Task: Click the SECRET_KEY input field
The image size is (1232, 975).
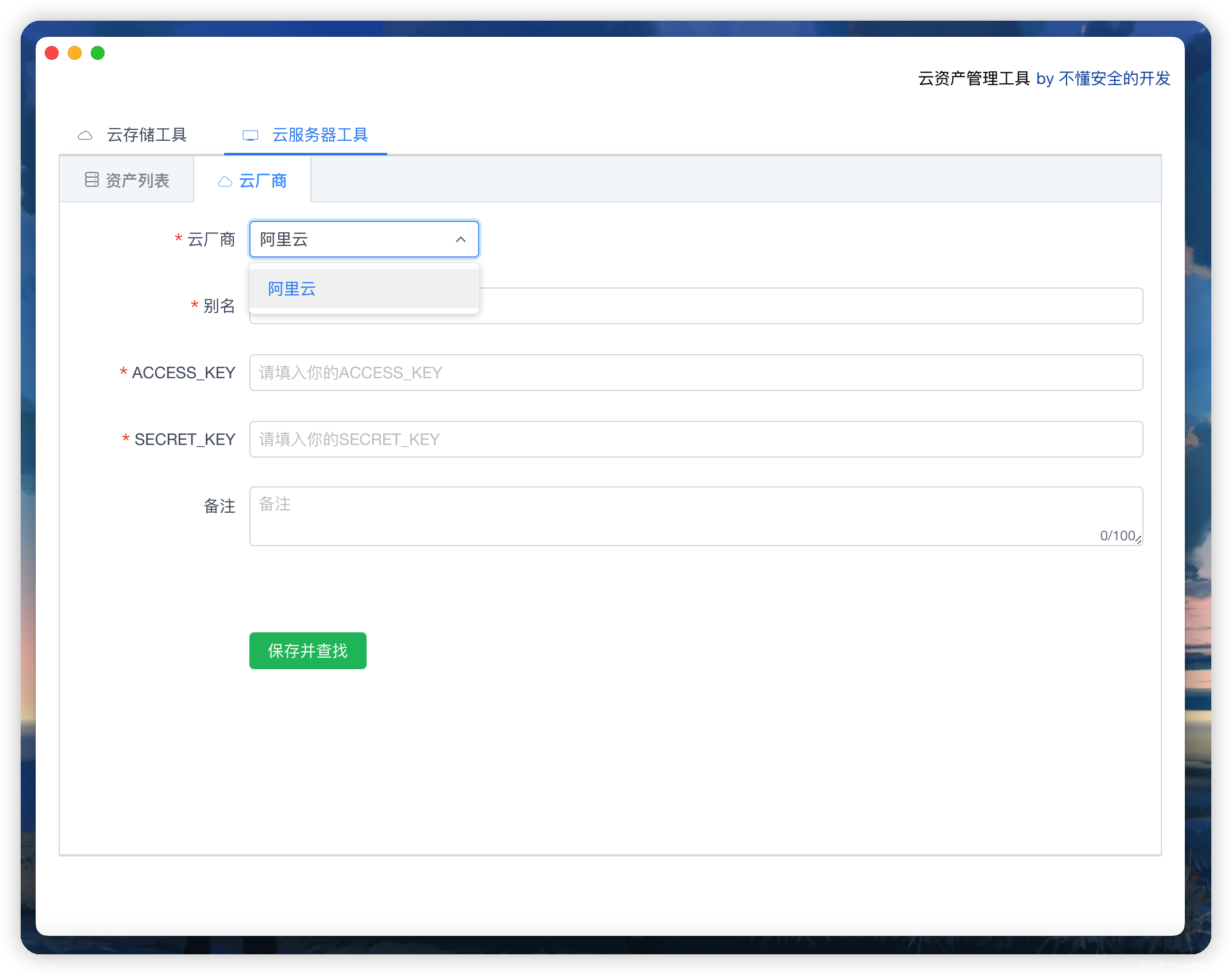Action: coord(690,439)
